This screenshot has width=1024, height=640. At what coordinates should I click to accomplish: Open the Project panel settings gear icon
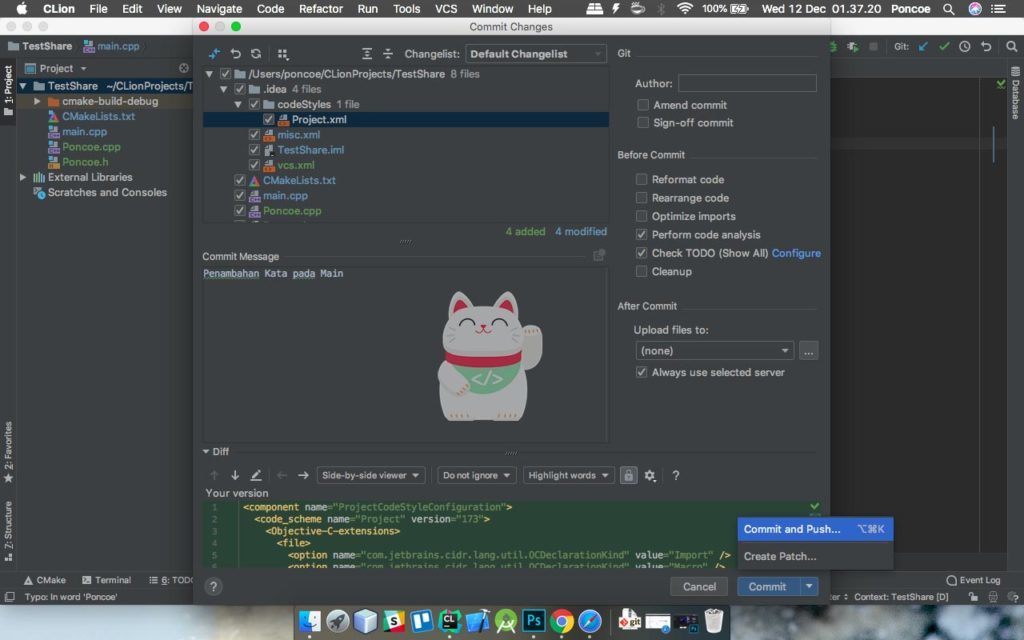point(184,68)
